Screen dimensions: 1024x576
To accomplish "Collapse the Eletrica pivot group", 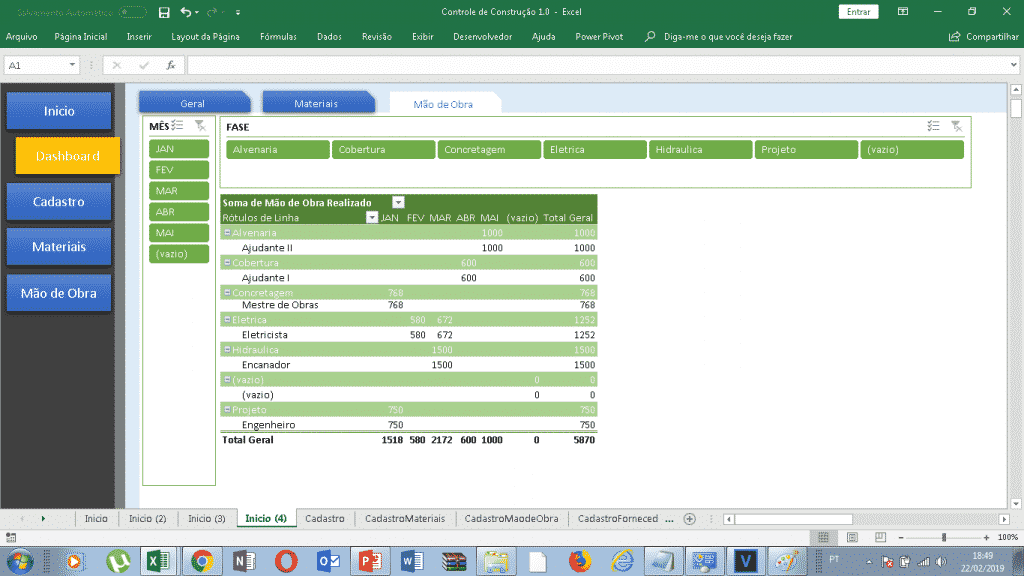I will click(227, 319).
